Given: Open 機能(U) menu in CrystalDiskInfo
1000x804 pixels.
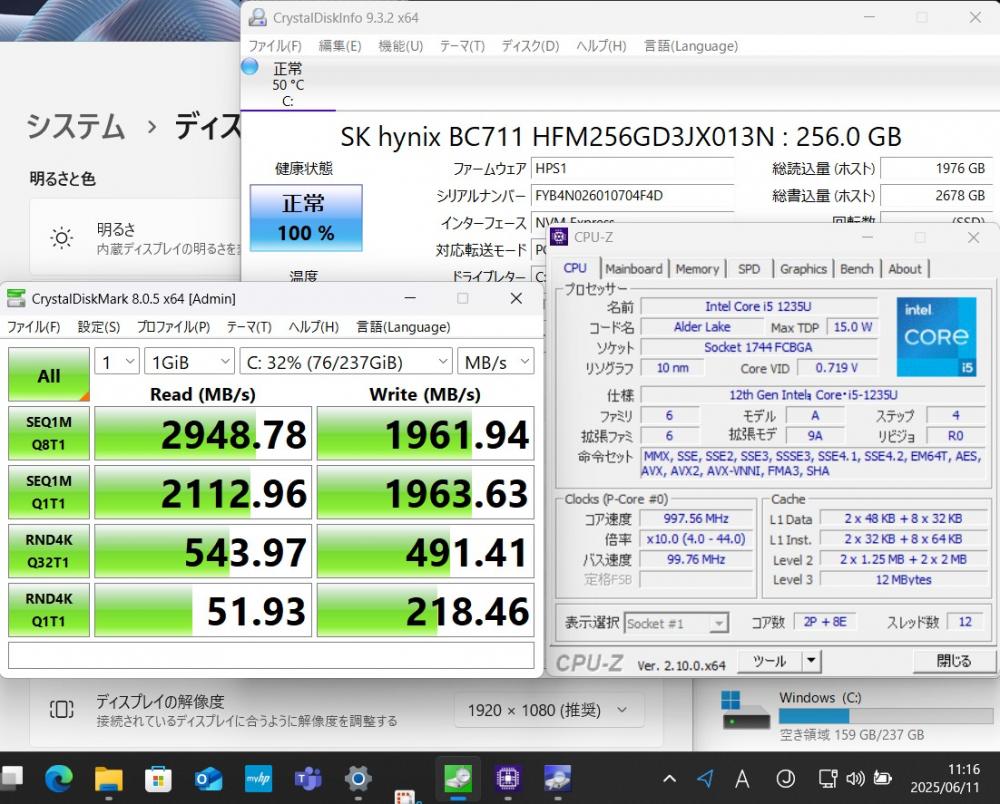Looking at the screenshot, I should (401, 46).
